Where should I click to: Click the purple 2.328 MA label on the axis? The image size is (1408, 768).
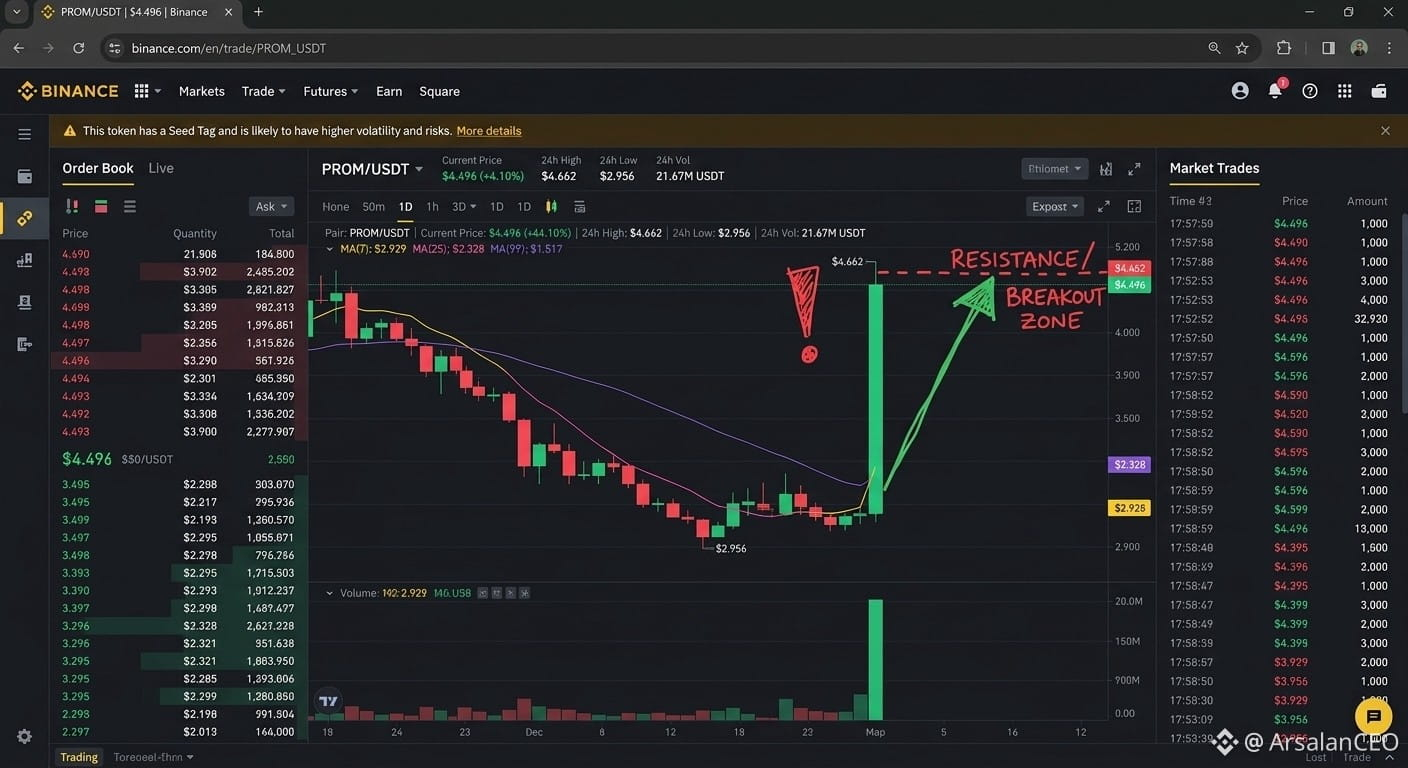tap(1130, 465)
